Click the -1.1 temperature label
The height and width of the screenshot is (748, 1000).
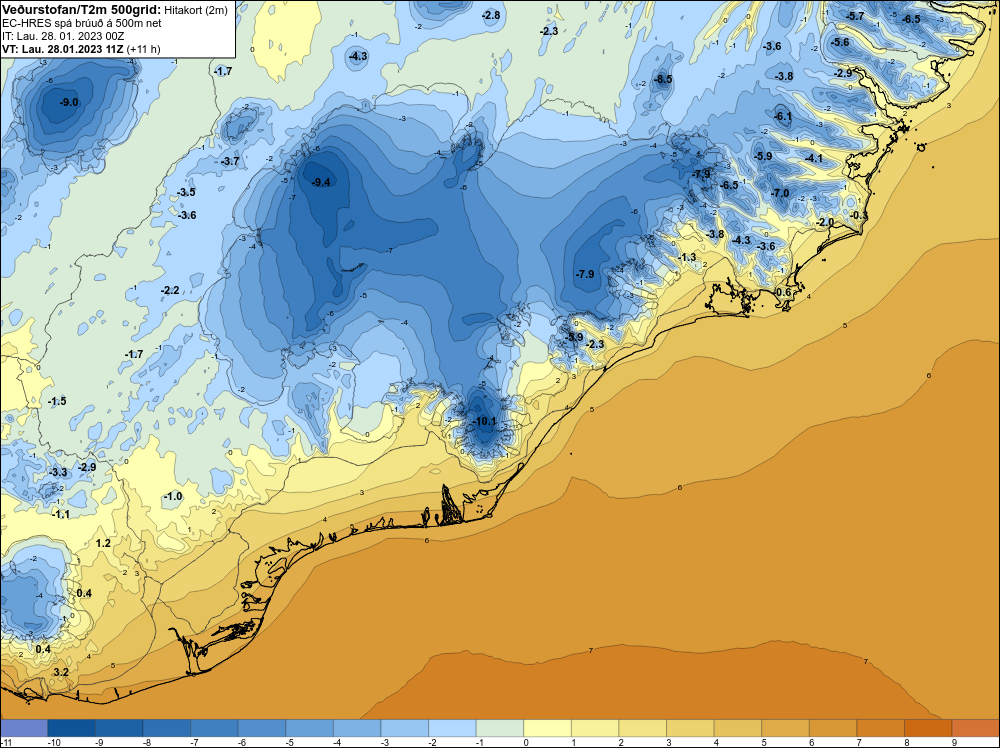[61, 514]
